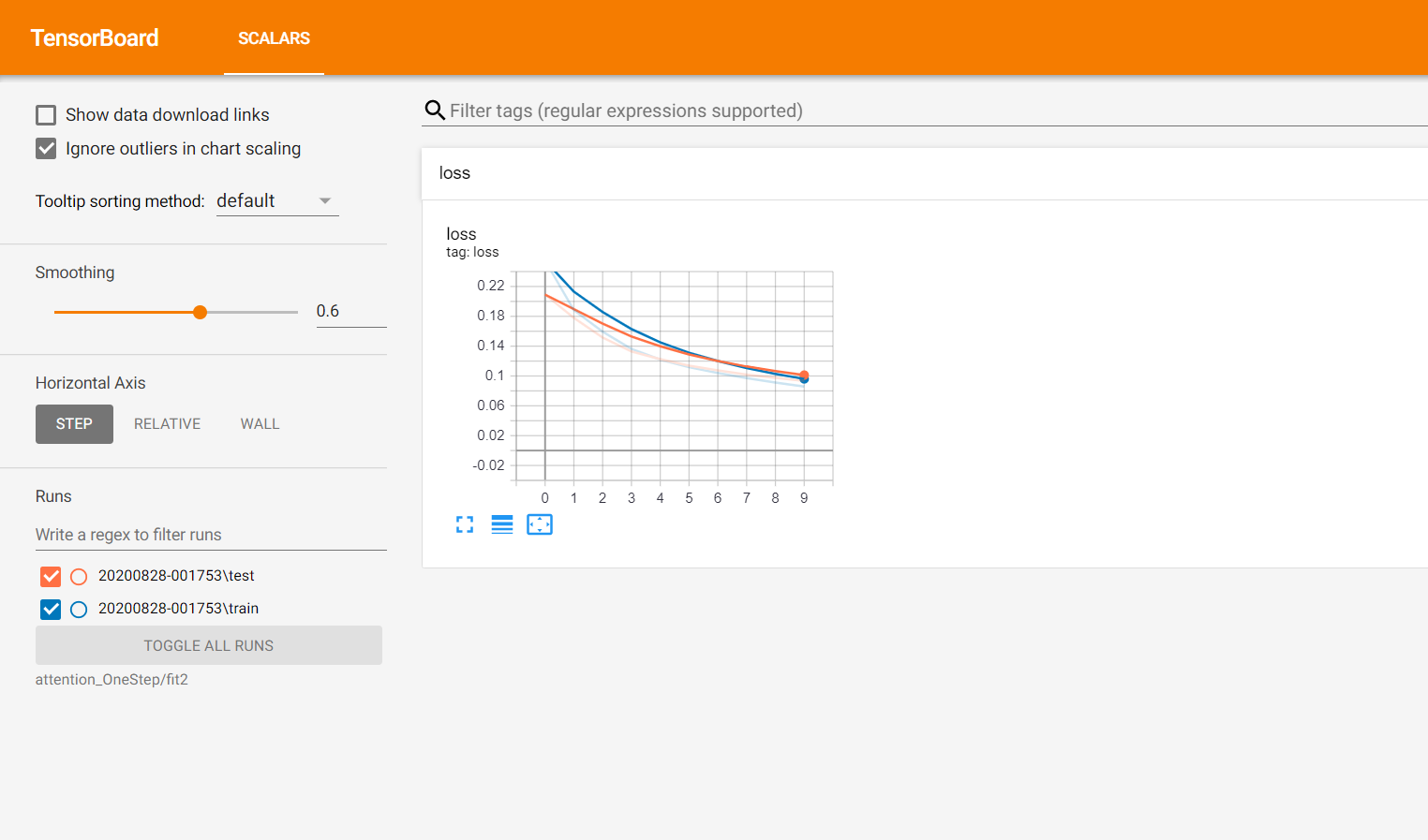This screenshot has height=840, width=1428.
Task: Solo the train run via its radio button
Action: [x=79, y=609]
